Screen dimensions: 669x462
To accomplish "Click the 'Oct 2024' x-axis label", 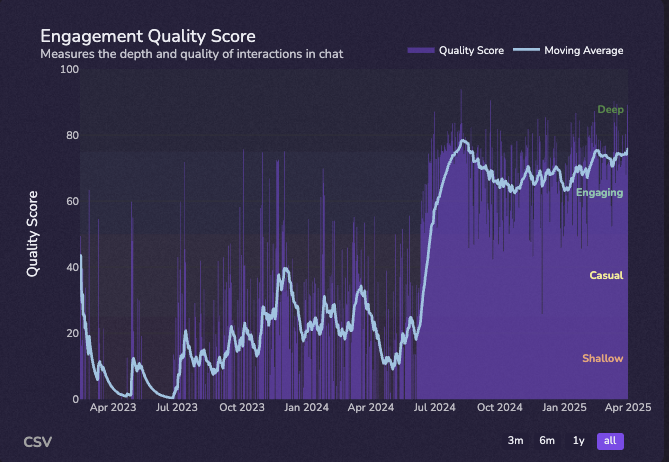I will coord(500,407).
